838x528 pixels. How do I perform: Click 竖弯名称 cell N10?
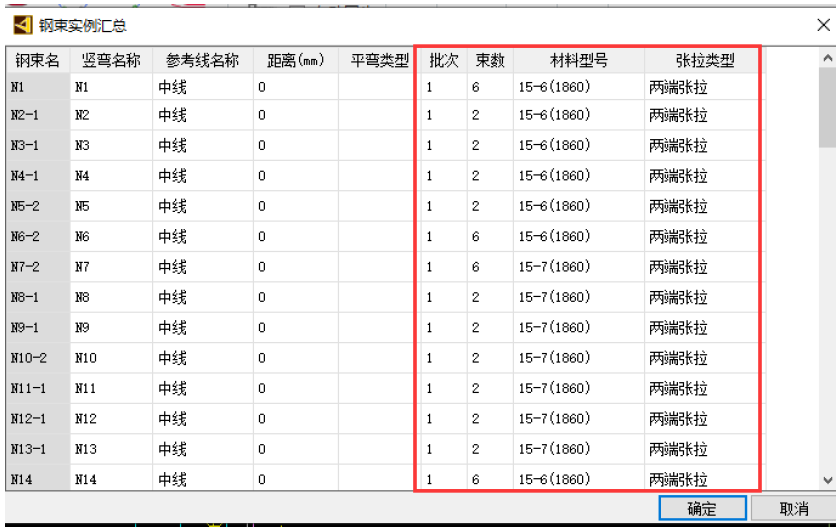(111, 358)
